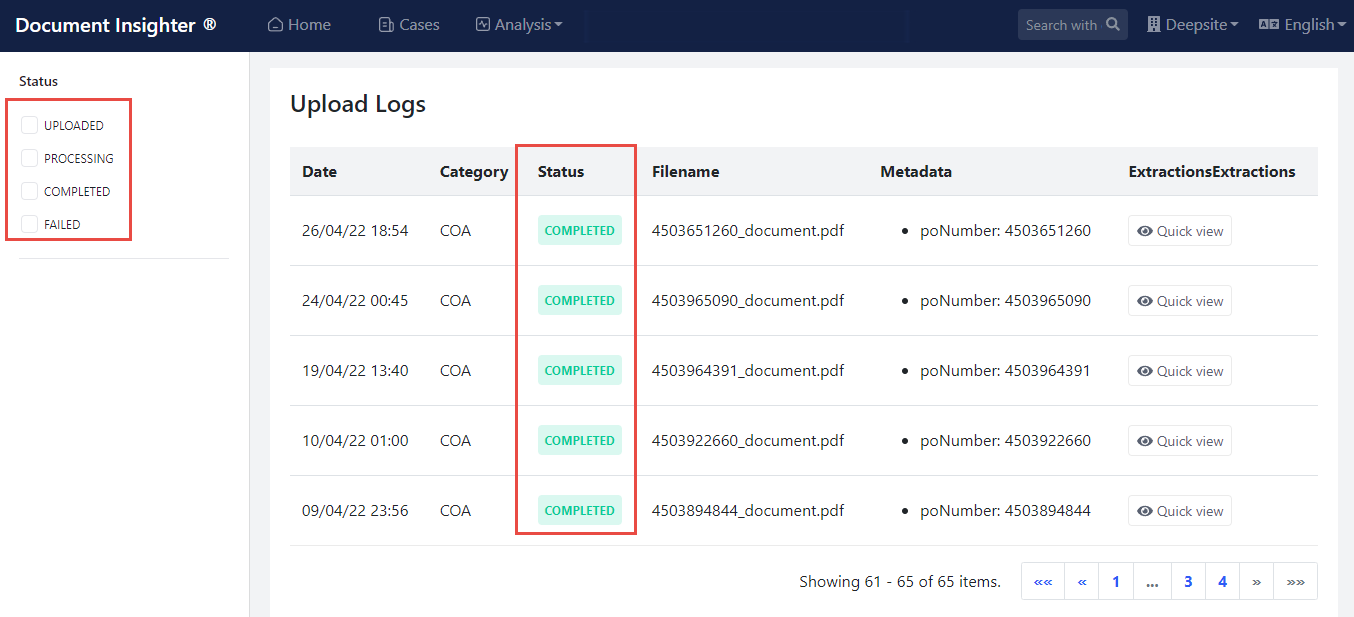Go to the first page of logs
Image resolution: width=1354 pixels, height=617 pixels.
1043,581
